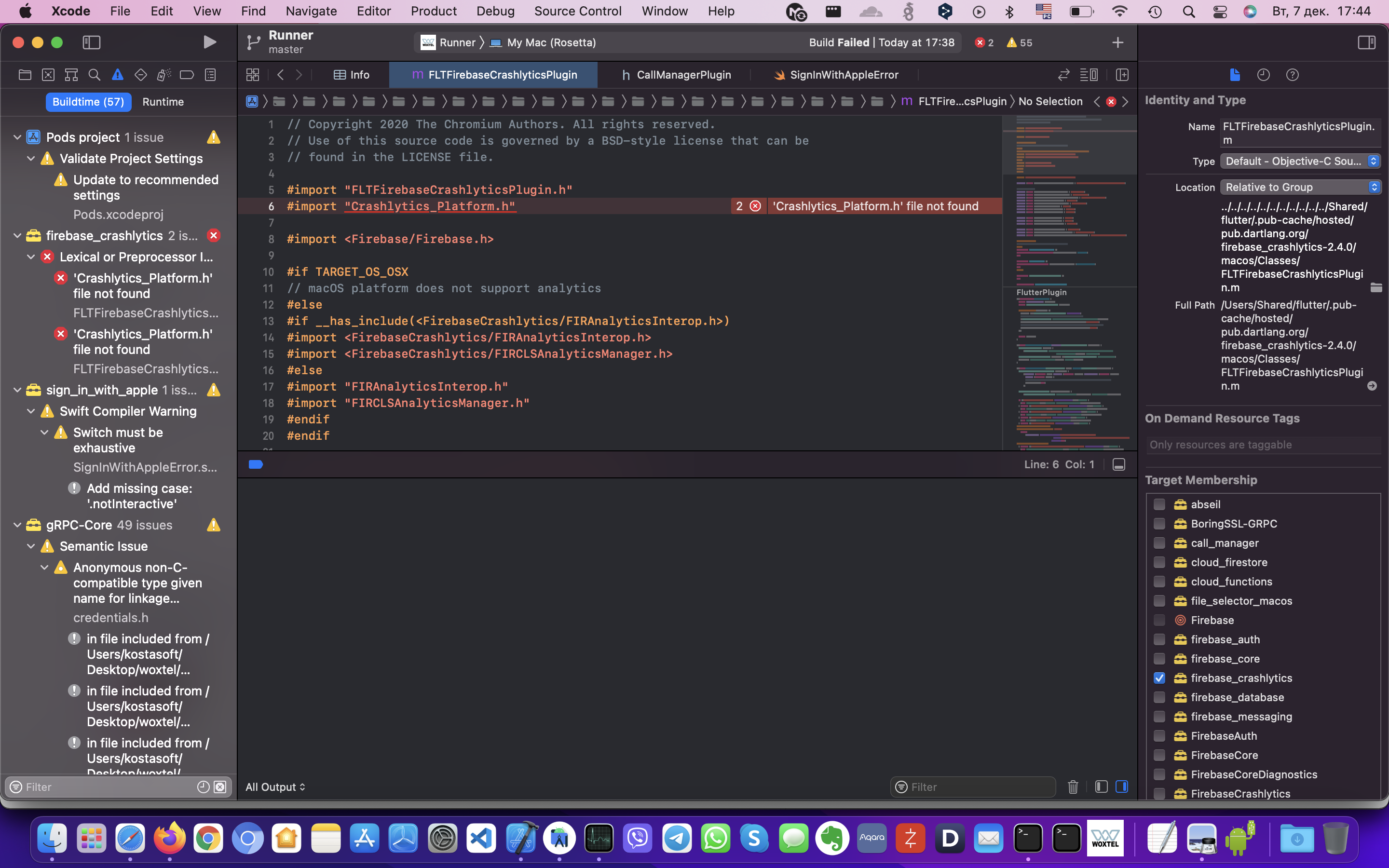This screenshot has height=868, width=1389.
Task: Select the issue navigator warning icon
Action: [118, 75]
